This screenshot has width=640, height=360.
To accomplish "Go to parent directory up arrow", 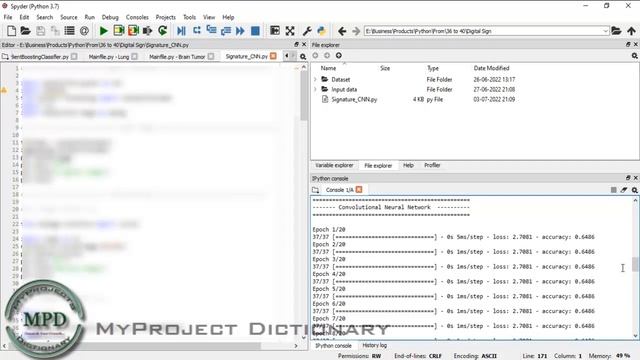I will click(631, 31).
